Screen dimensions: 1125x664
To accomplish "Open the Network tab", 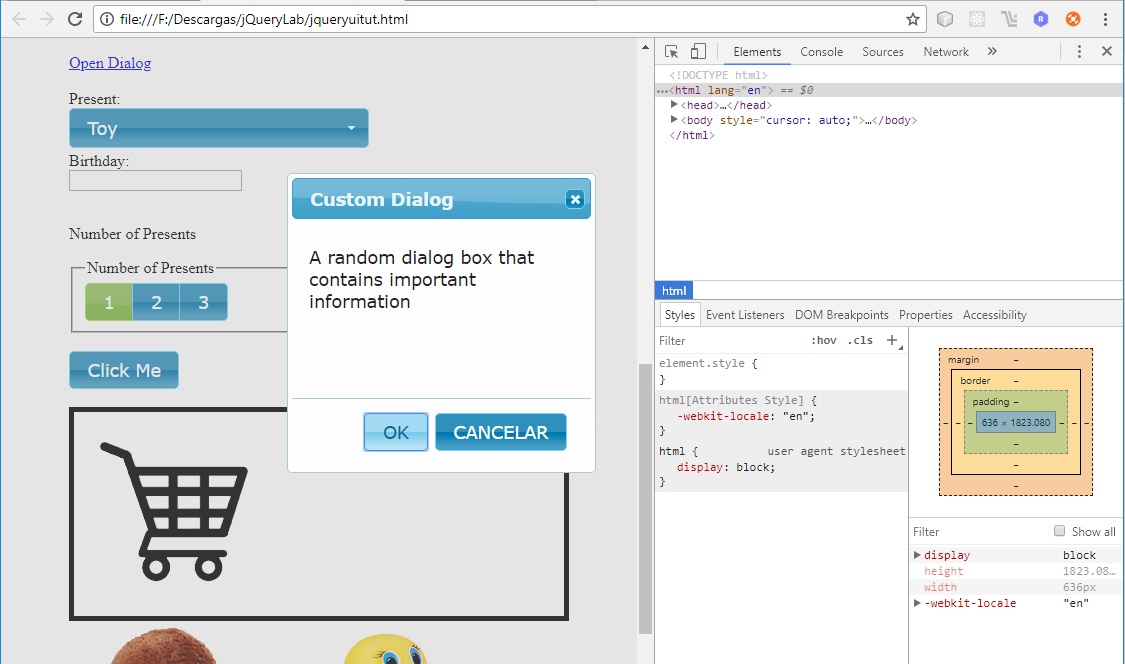I will click(946, 52).
